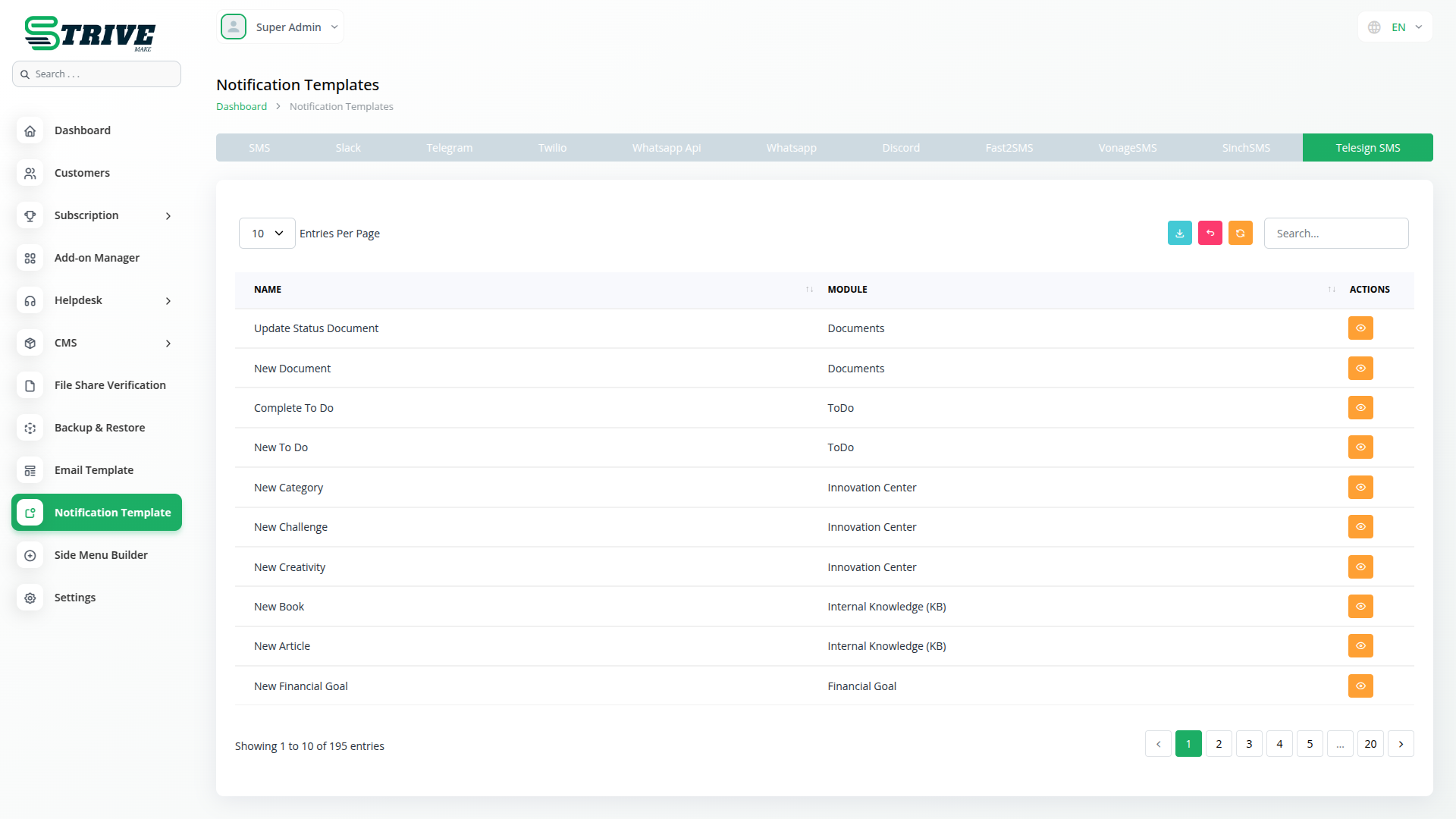Image resolution: width=1456 pixels, height=819 pixels.
Task: View the New Financial Goal template
Action: pyautogui.click(x=1360, y=686)
